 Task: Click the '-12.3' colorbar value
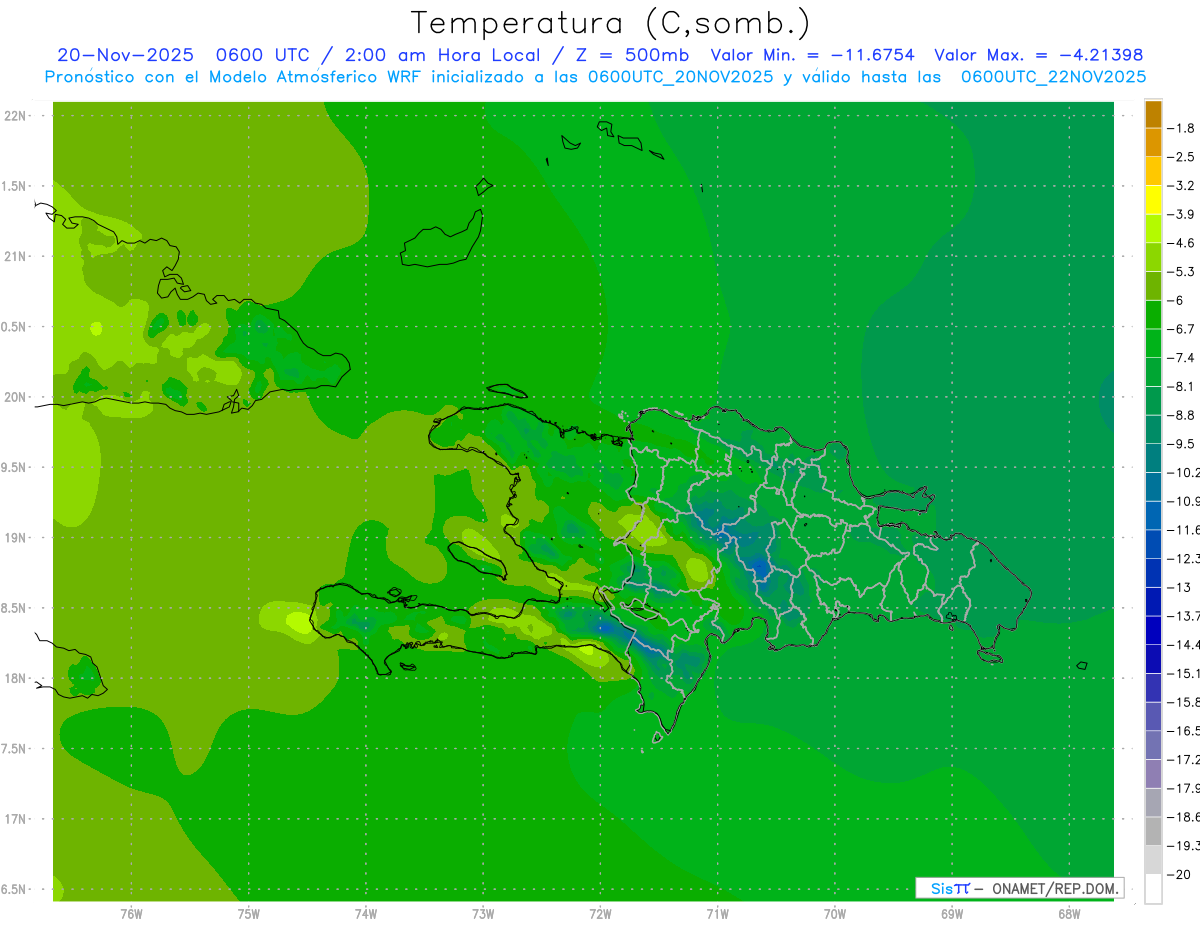pos(1186,558)
